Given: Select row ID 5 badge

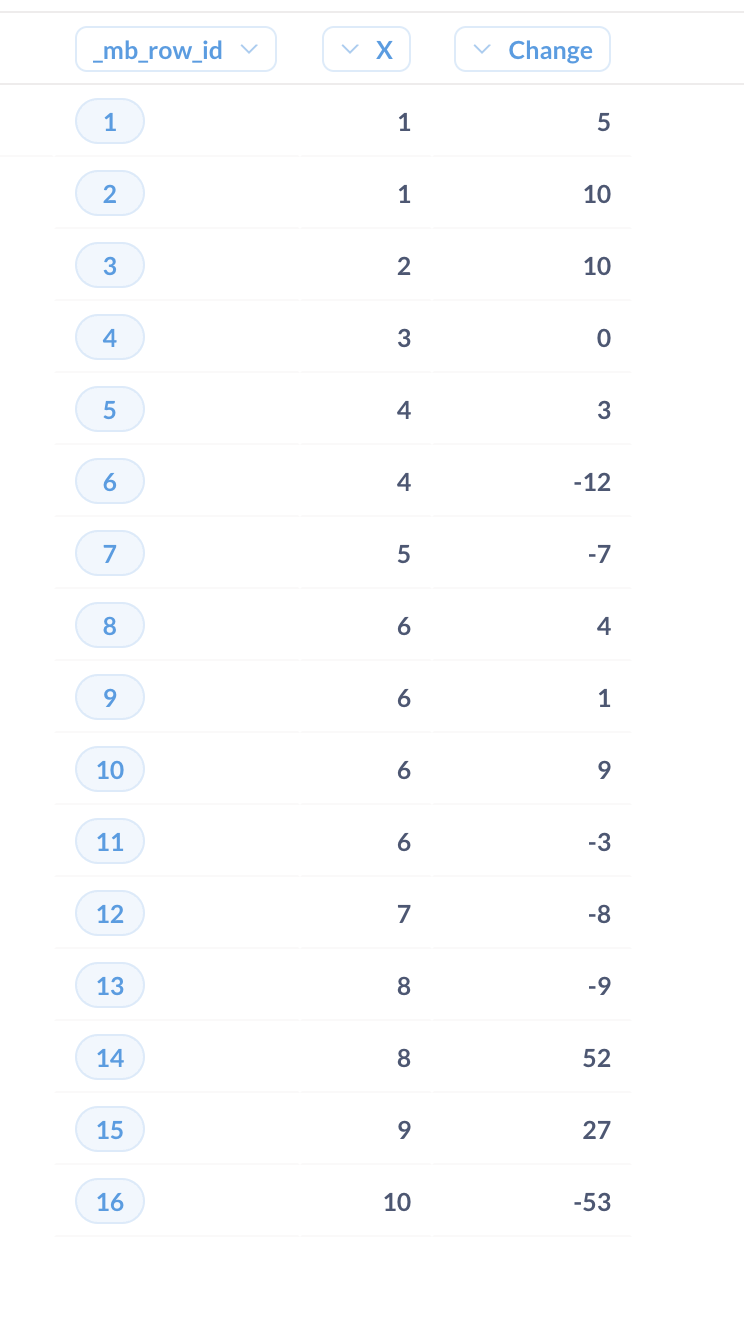Looking at the screenshot, I should coord(110,410).
